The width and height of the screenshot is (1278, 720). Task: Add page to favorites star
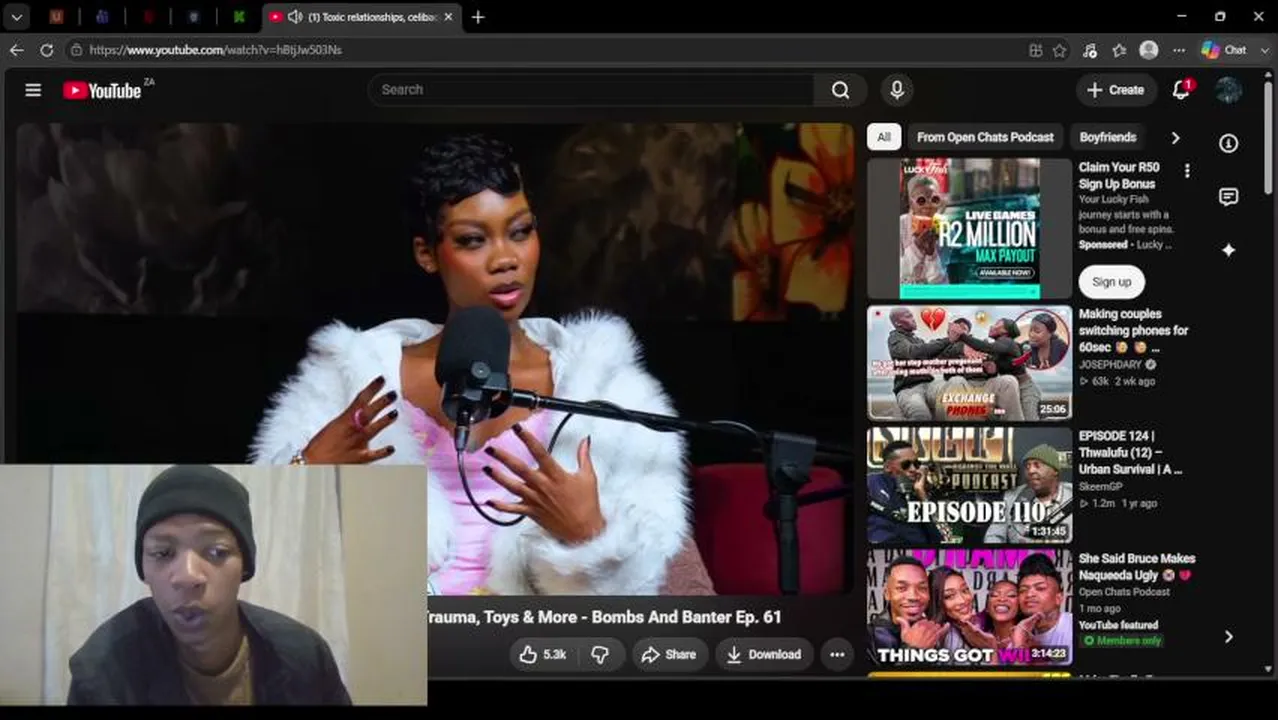click(x=1059, y=50)
